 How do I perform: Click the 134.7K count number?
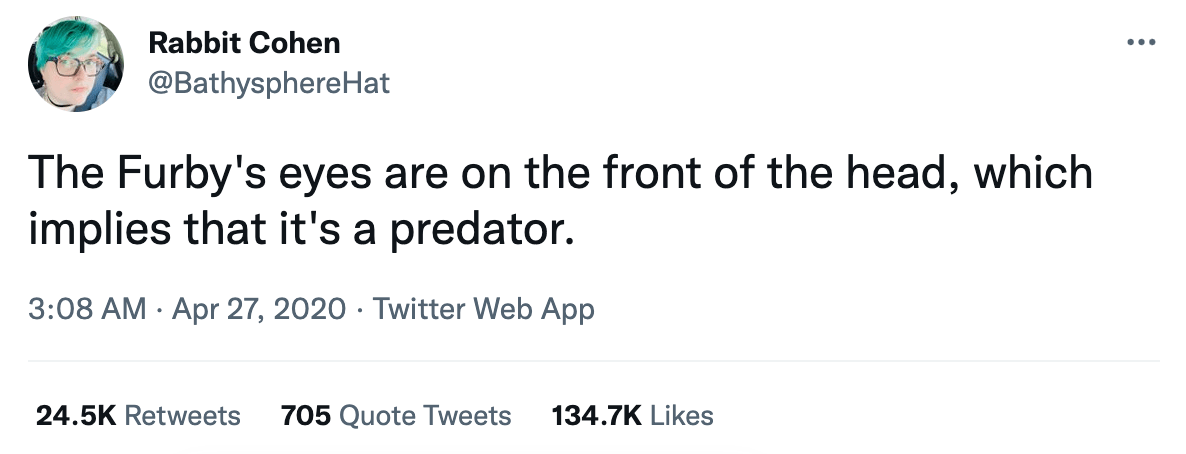pos(596,415)
